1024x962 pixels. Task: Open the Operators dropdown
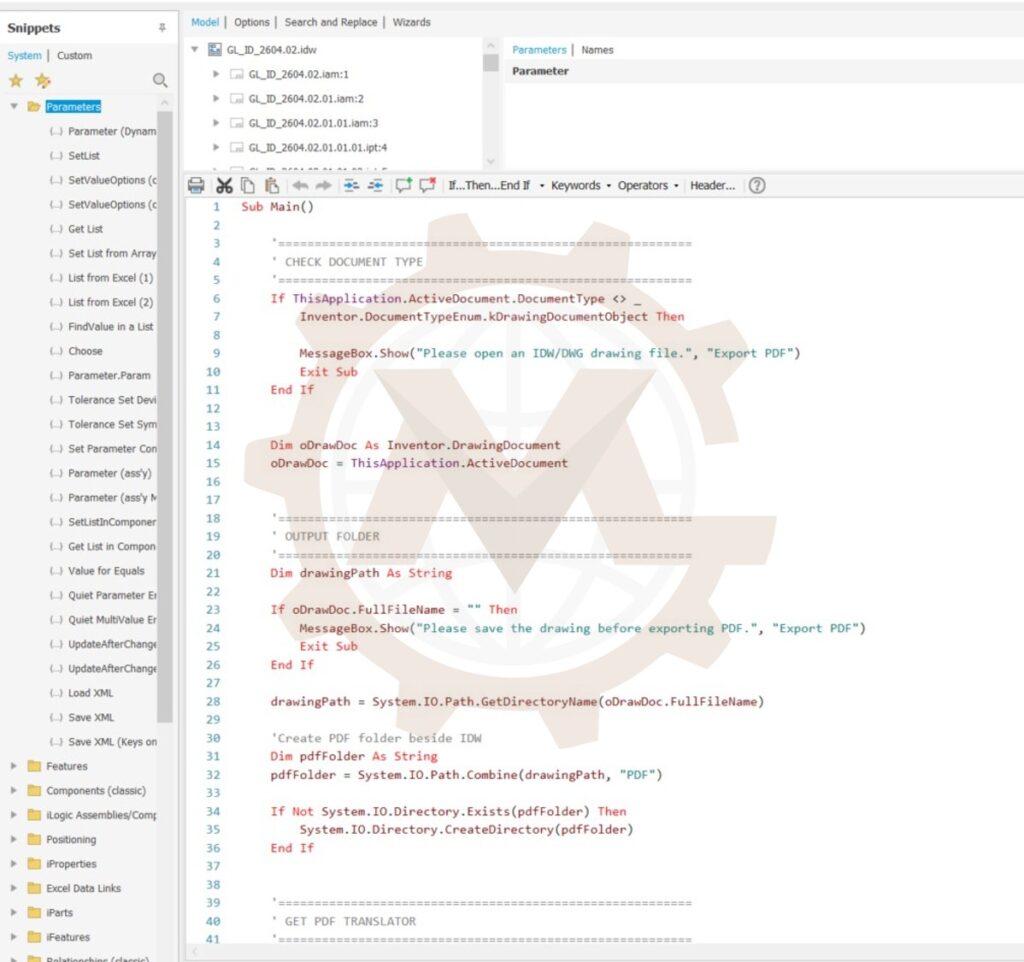[648, 185]
